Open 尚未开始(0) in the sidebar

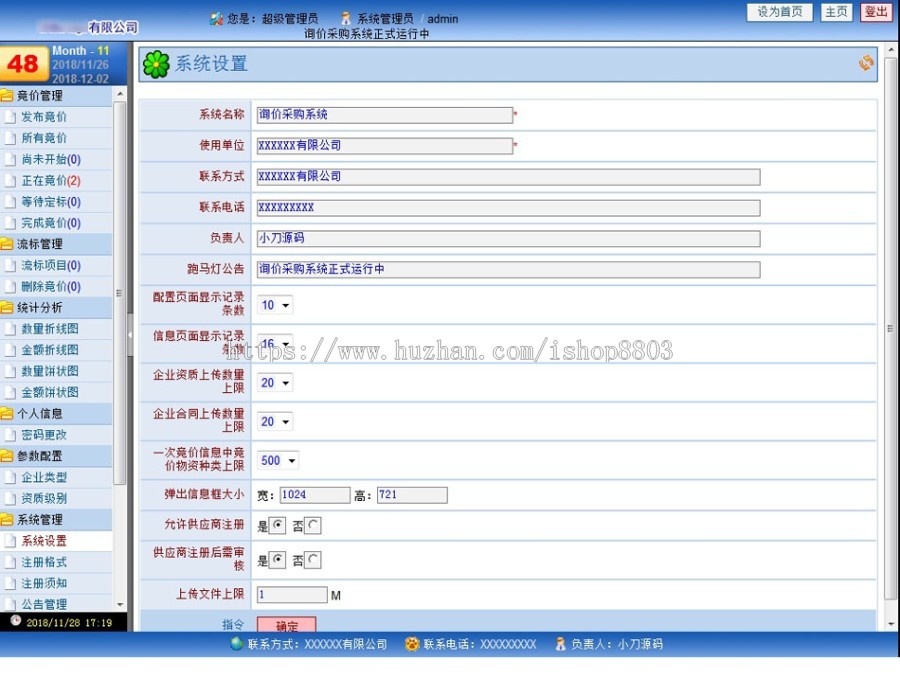tap(51, 160)
